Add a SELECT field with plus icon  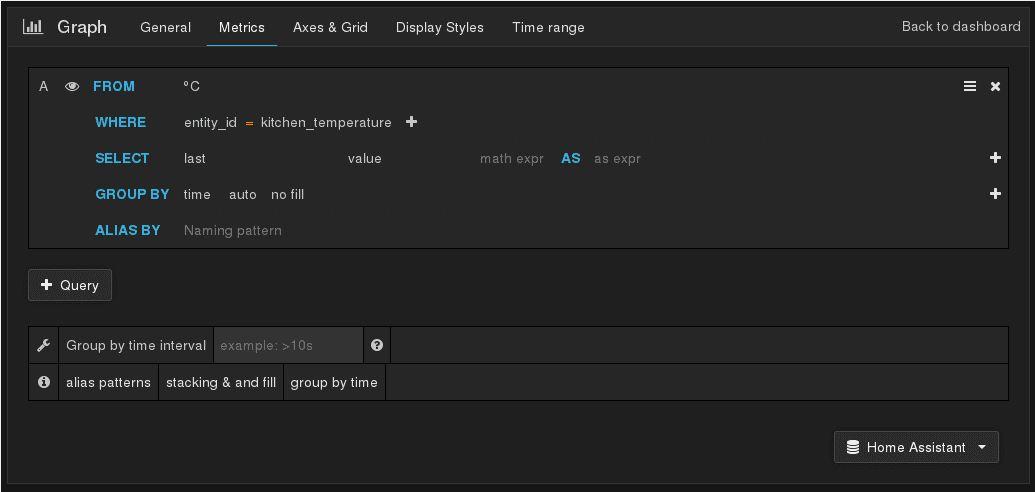tap(995, 158)
